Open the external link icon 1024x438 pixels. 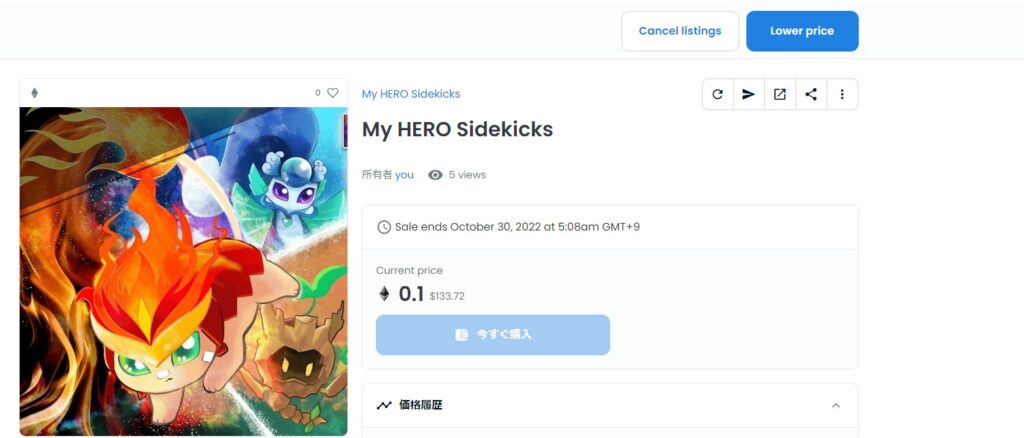780,95
